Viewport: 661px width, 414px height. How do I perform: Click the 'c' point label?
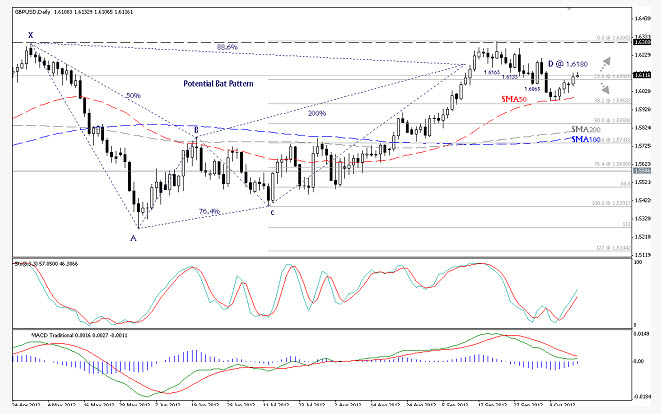[272, 212]
